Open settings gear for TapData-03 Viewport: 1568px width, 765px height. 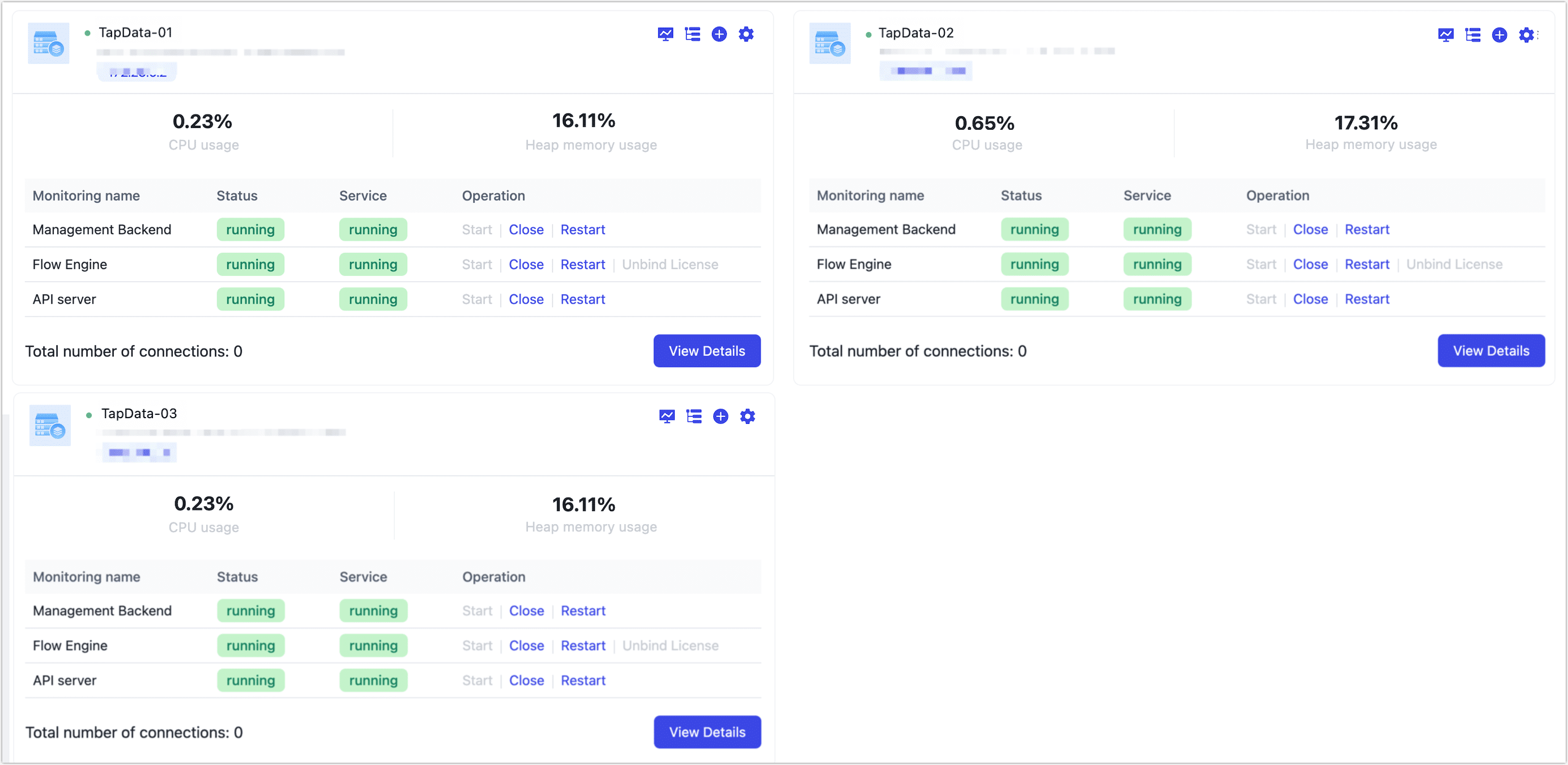pyautogui.click(x=747, y=416)
